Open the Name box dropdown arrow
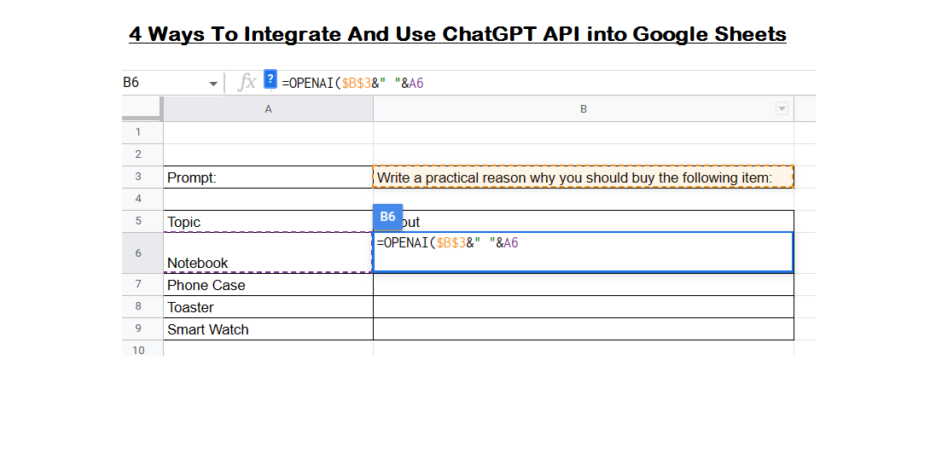This screenshot has width=930, height=459. tap(213, 84)
